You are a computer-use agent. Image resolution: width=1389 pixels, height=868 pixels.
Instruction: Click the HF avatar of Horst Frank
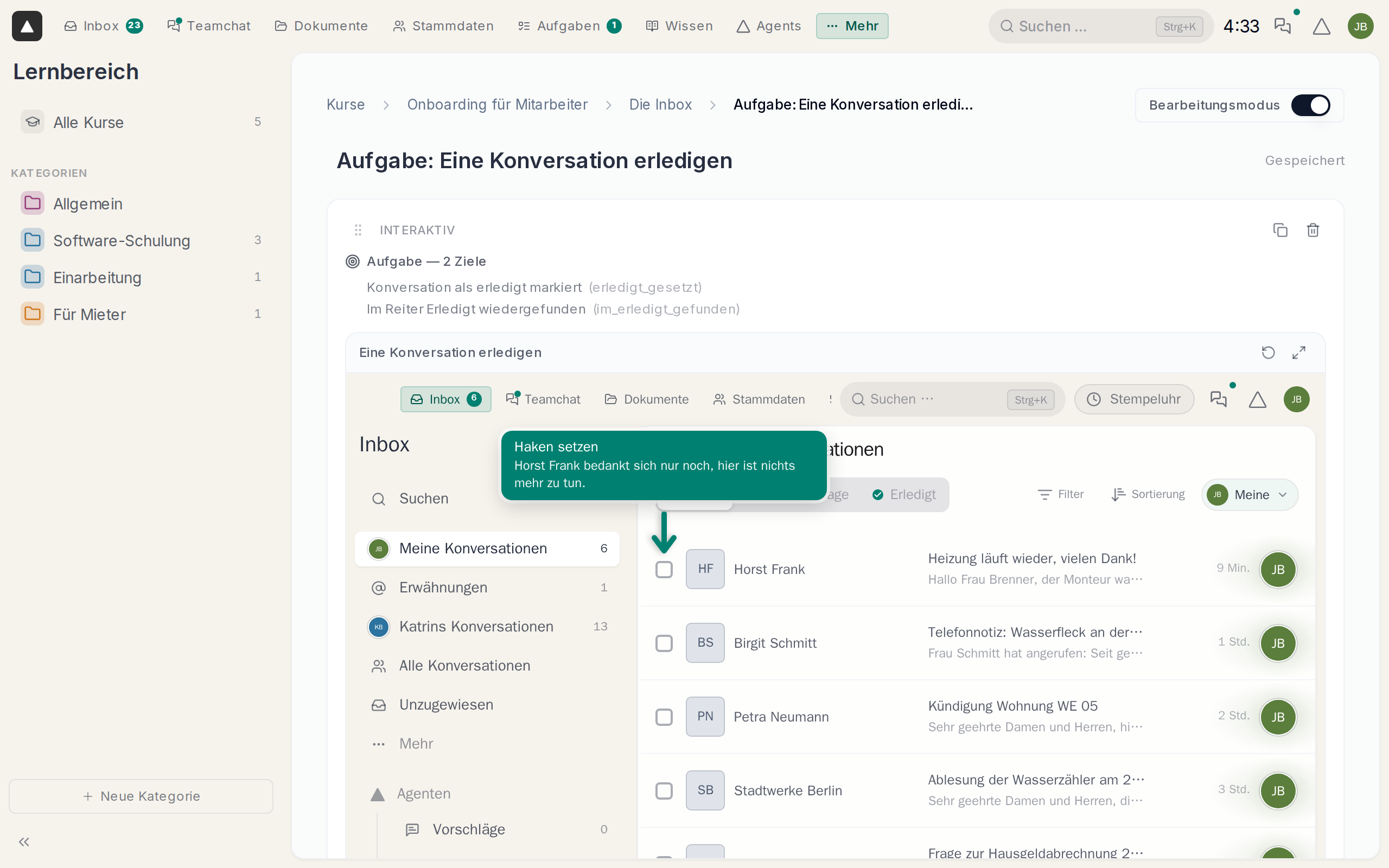pyautogui.click(x=705, y=569)
